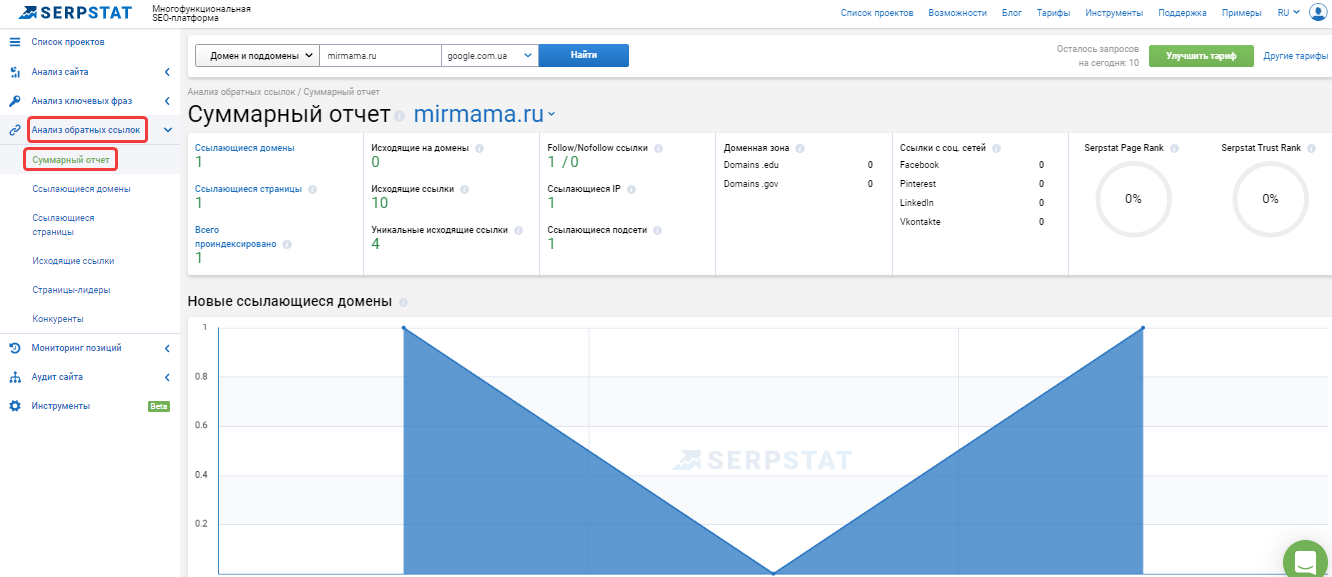Image resolution: width=1332 pixels, height=577 pixels.
Task: Open Поддержка in the top navigation
Action: pos(1182,13)
